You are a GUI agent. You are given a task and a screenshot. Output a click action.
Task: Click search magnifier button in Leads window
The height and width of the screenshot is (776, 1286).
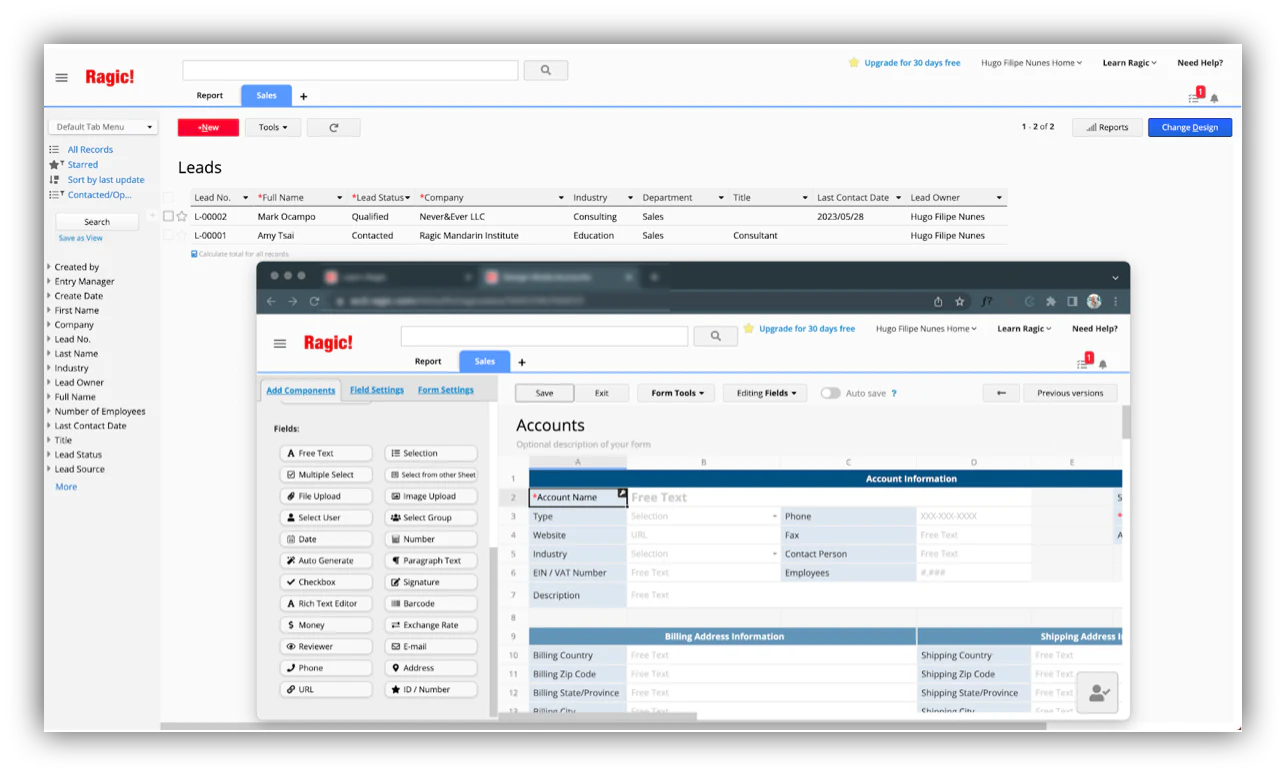(546, 70)
